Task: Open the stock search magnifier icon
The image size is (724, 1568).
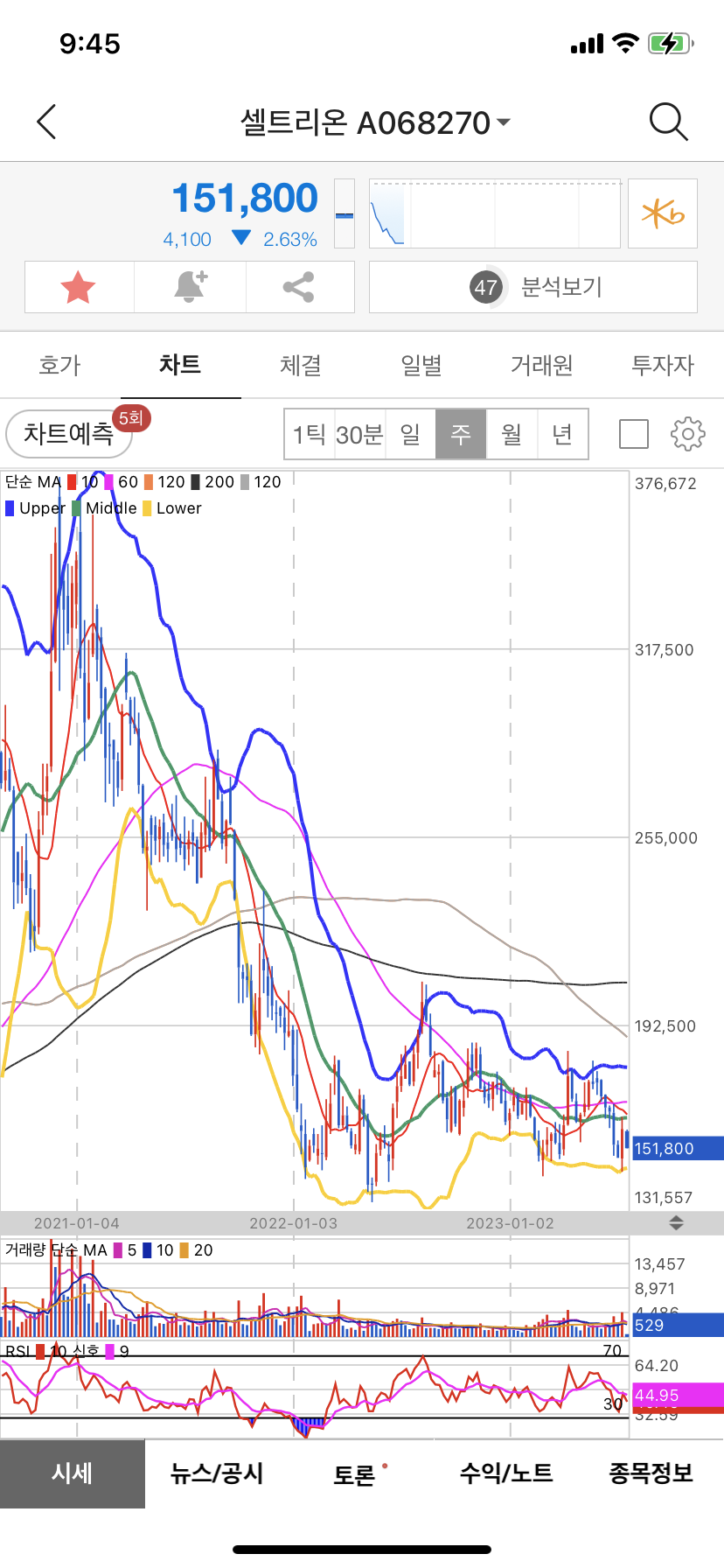Action: point(669,122)
